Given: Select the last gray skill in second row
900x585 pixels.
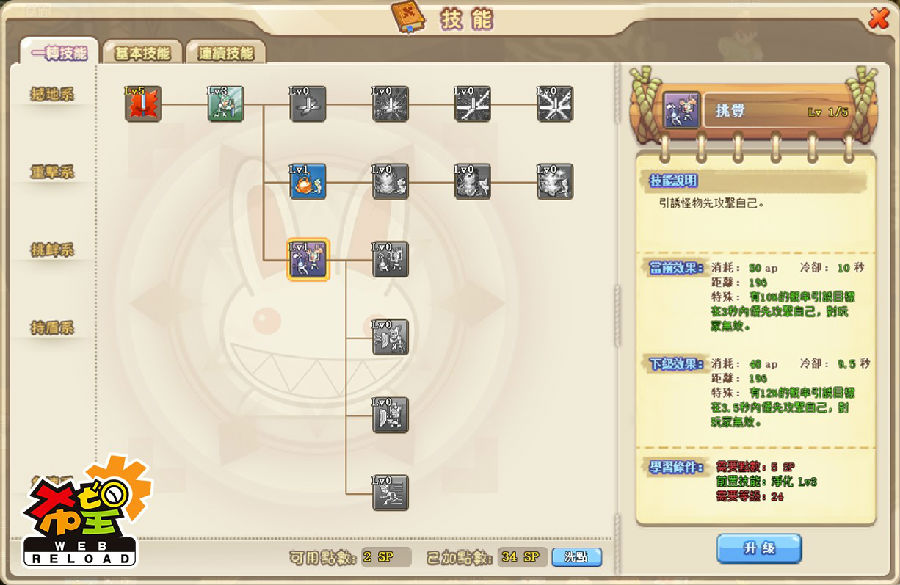Looking at the screenshot, I should (x=555, y=181).
